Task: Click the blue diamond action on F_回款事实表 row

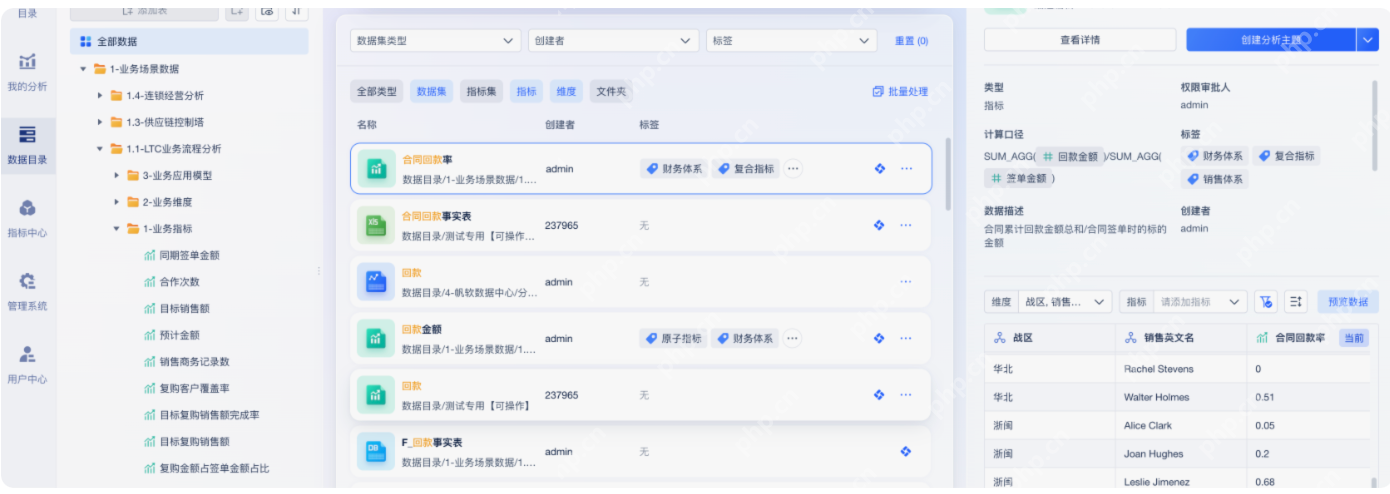Action: [905, 451]
